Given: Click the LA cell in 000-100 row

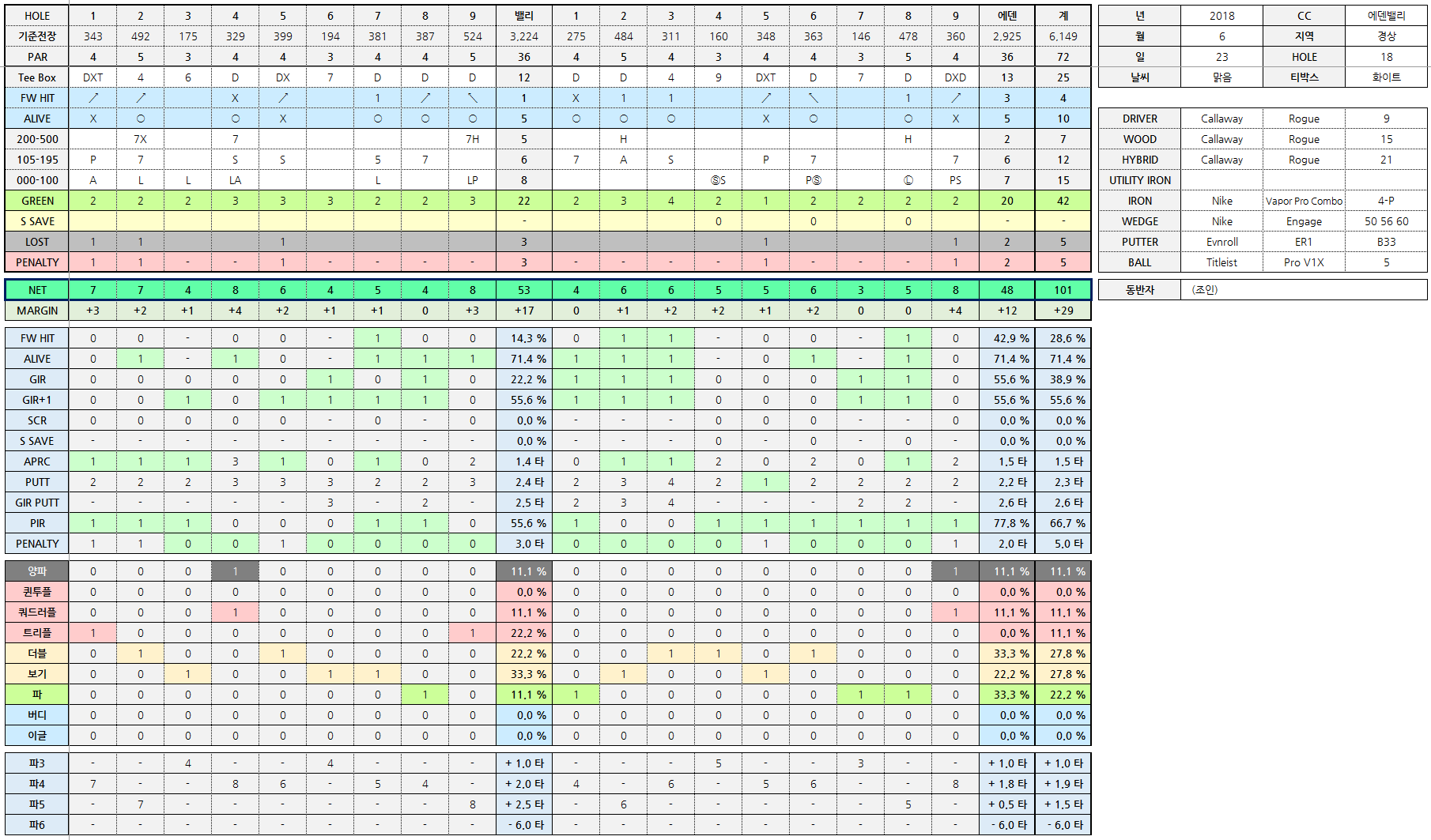Looking at the screenshot, I should pos(235,180).
